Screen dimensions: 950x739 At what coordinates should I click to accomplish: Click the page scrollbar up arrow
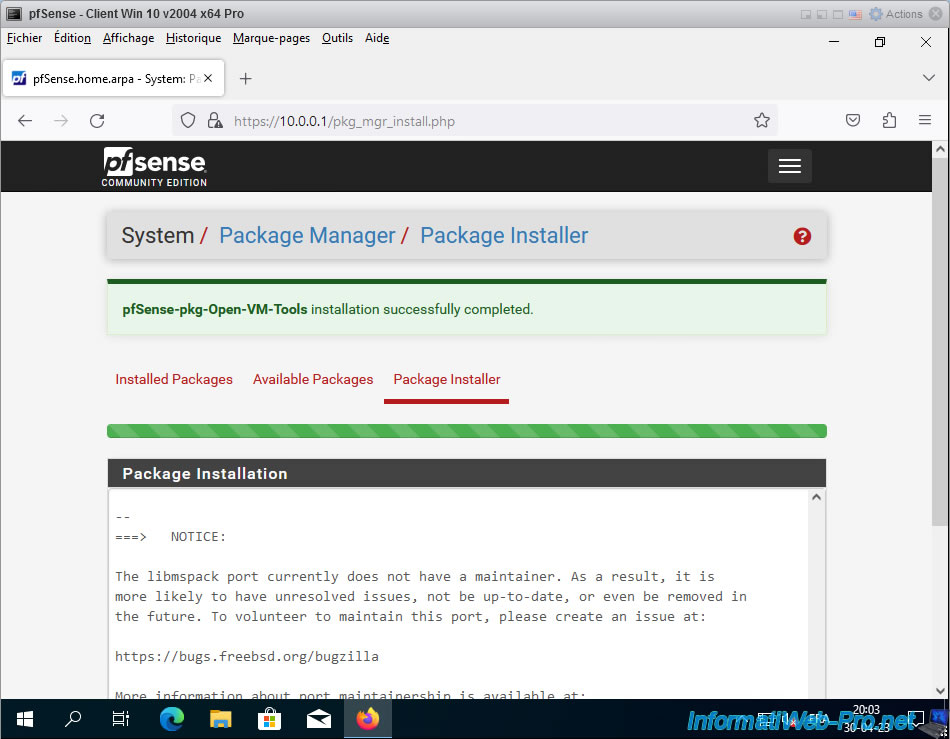[940, 149]
